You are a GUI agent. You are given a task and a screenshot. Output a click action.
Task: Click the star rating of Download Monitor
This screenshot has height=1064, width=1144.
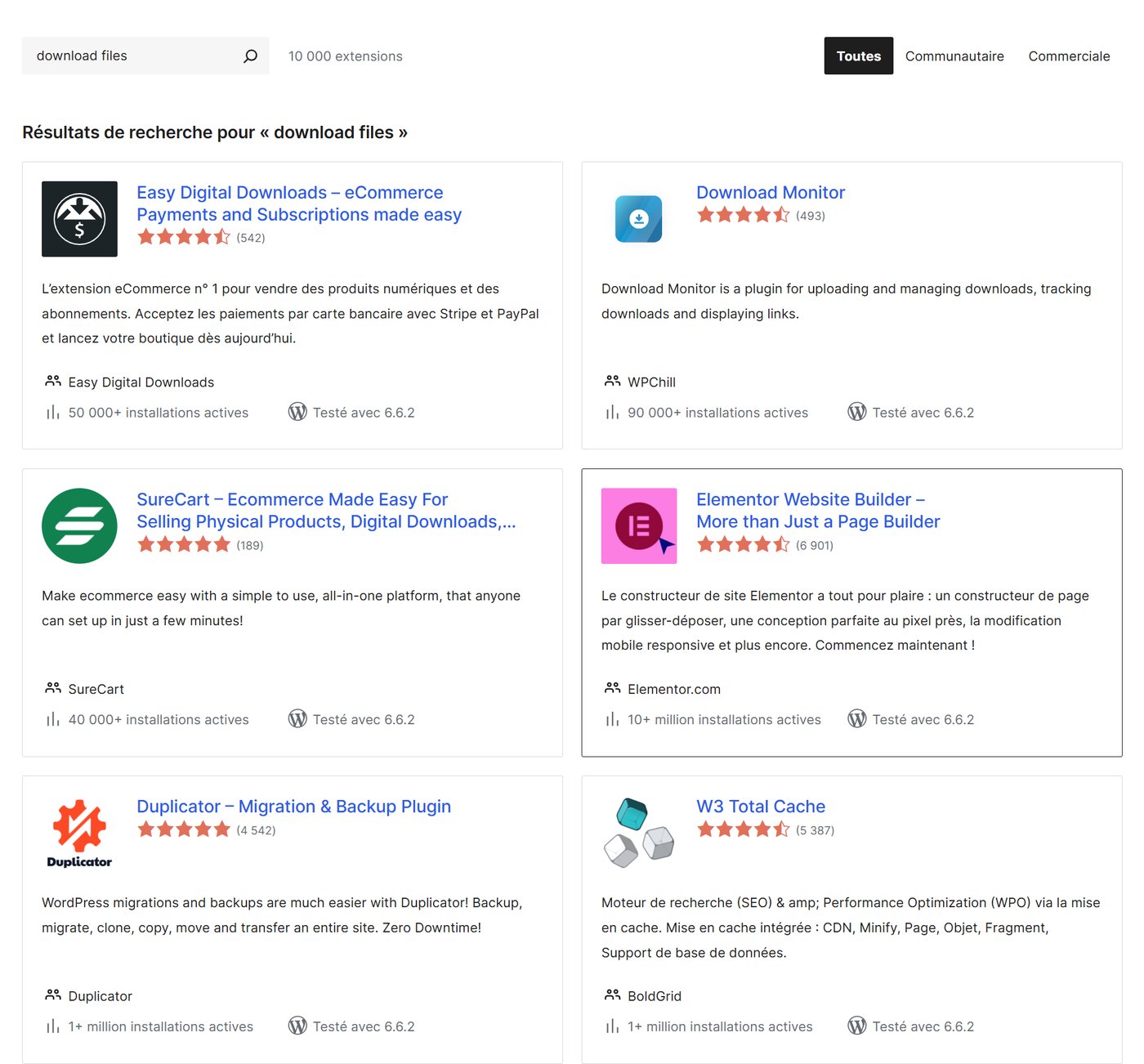click(x=744, y=215)
